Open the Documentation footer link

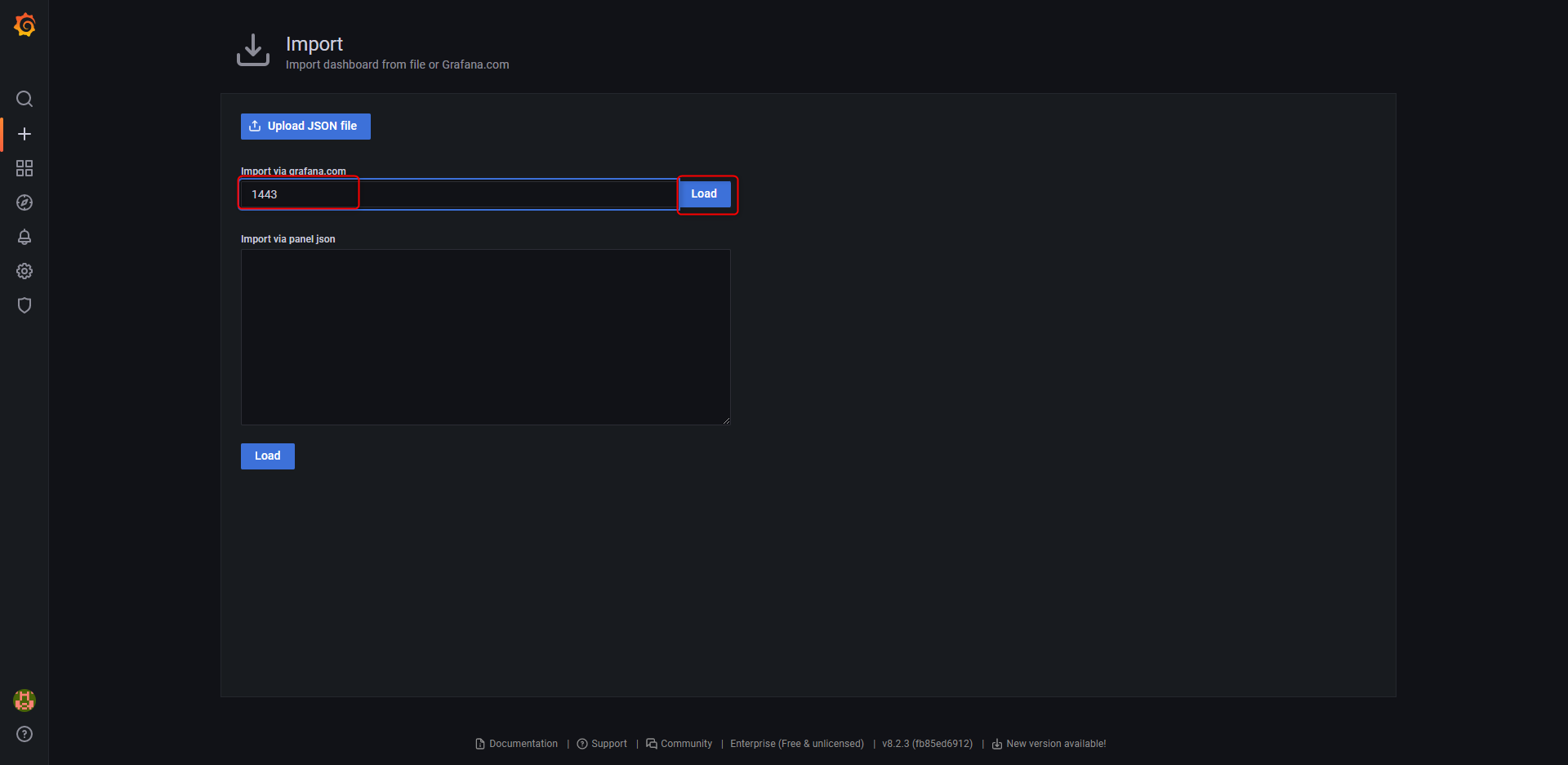(517, 744)
